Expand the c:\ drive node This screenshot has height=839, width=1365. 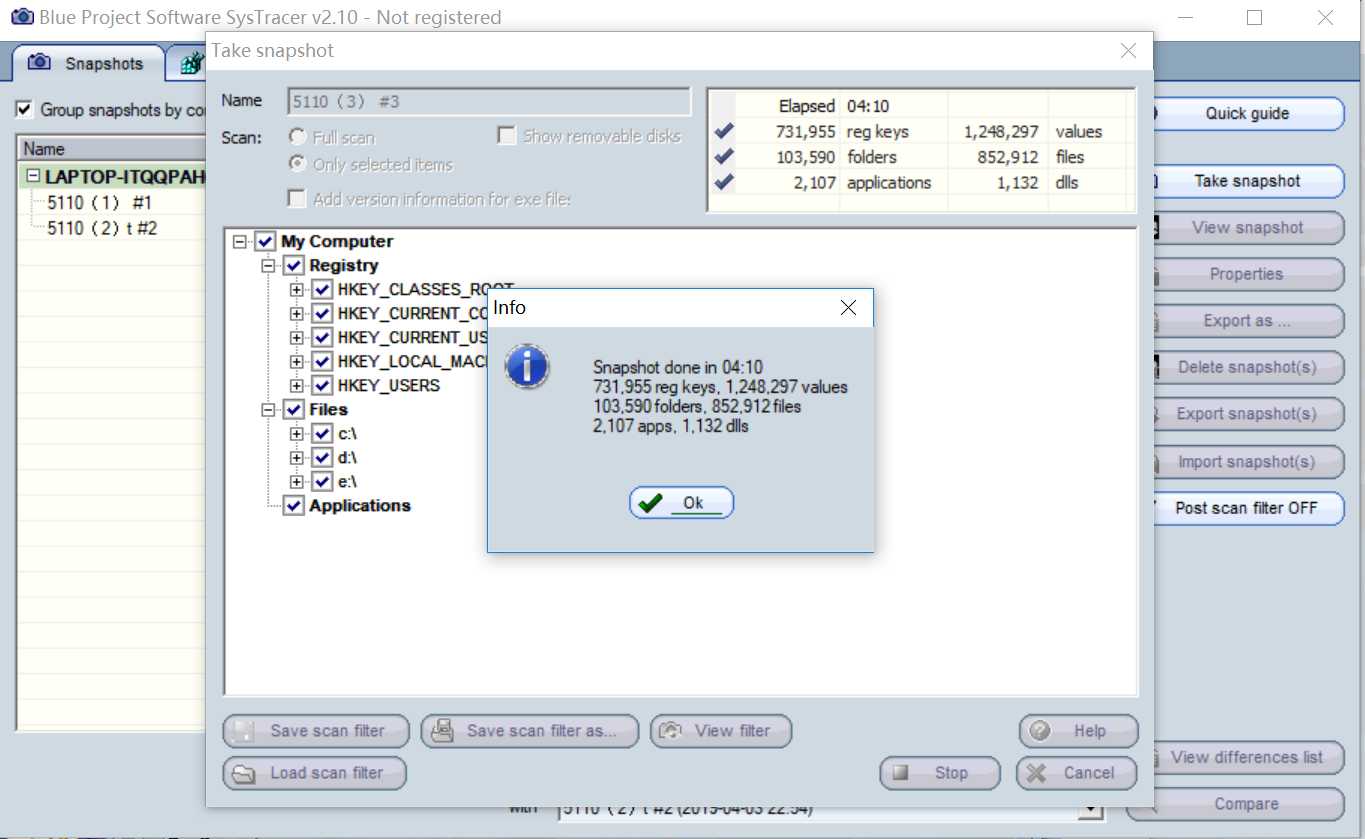tap(296, 433)
